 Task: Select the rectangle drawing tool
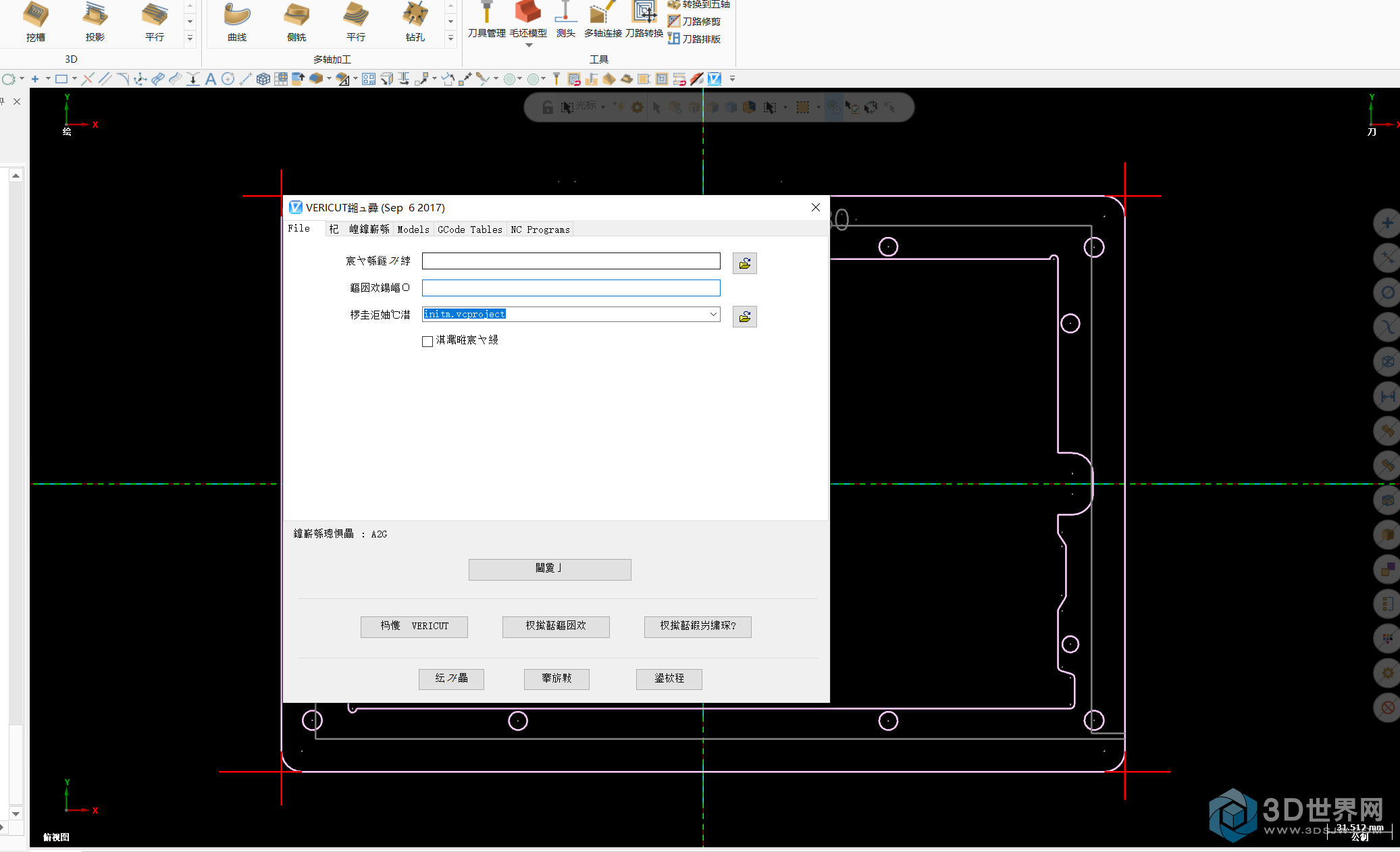point(61,79)
